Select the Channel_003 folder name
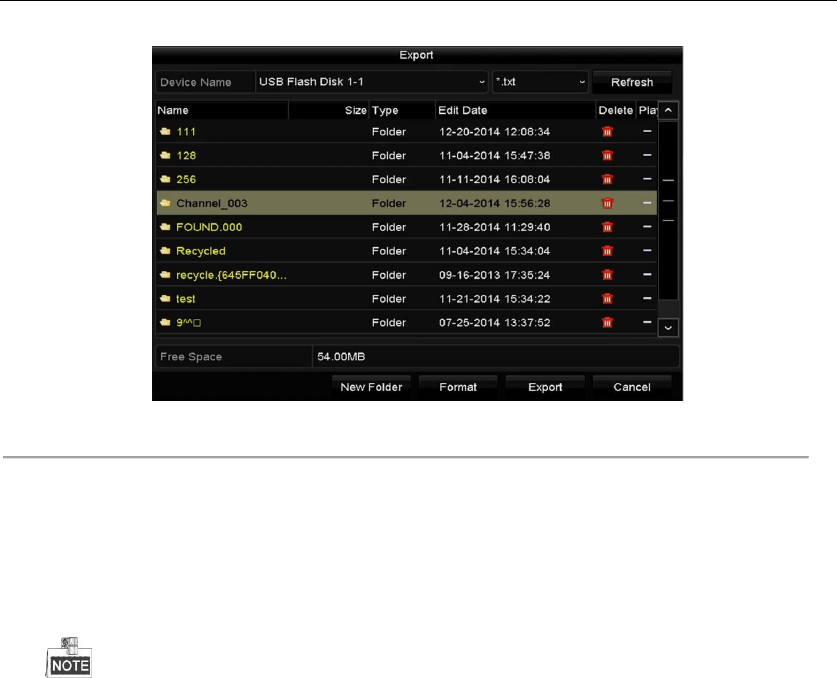The width and height of the screenshot is (837, 678). pos(212,203)
